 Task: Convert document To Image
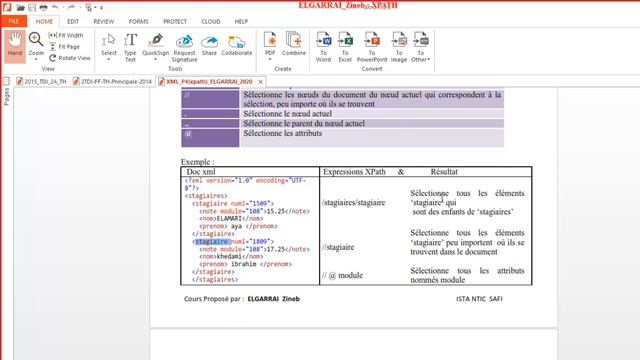pyautogui.click(x=399, y=47)
